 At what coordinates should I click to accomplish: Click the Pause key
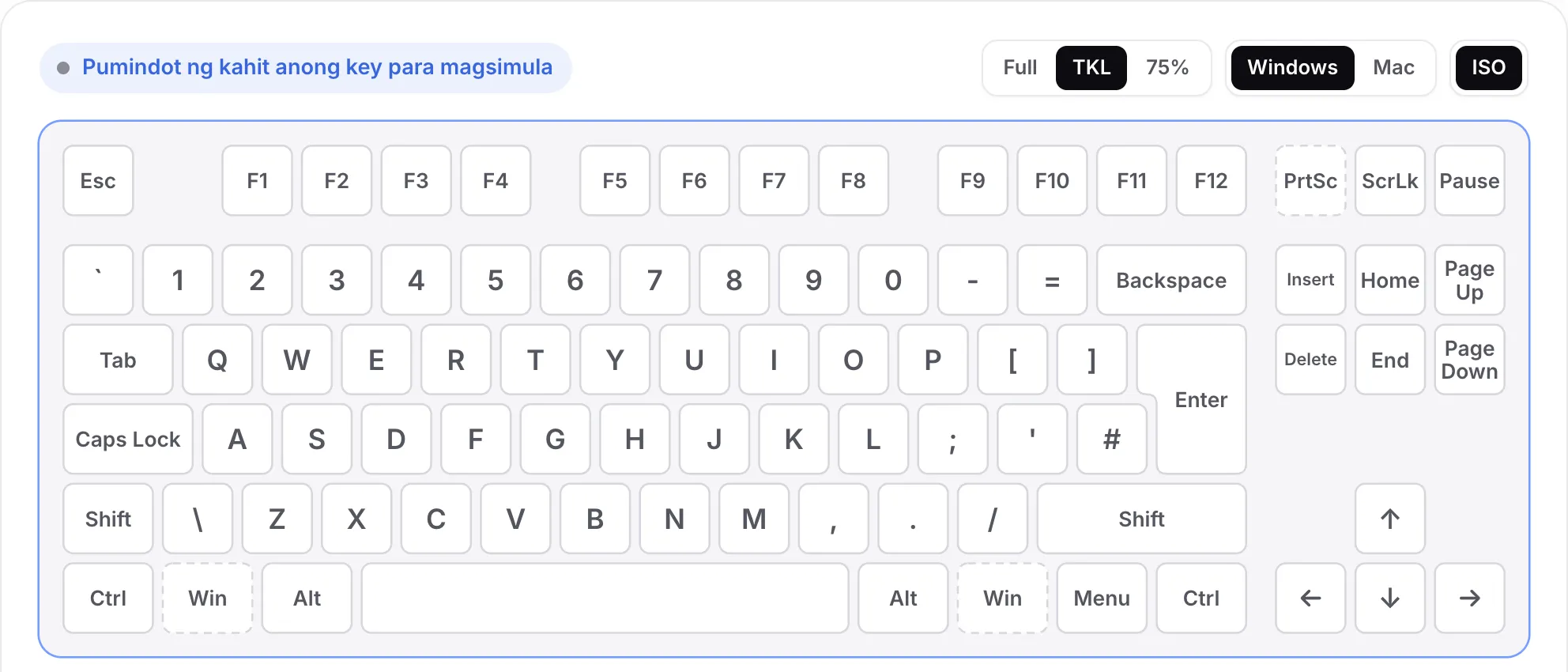(1469, 180)
